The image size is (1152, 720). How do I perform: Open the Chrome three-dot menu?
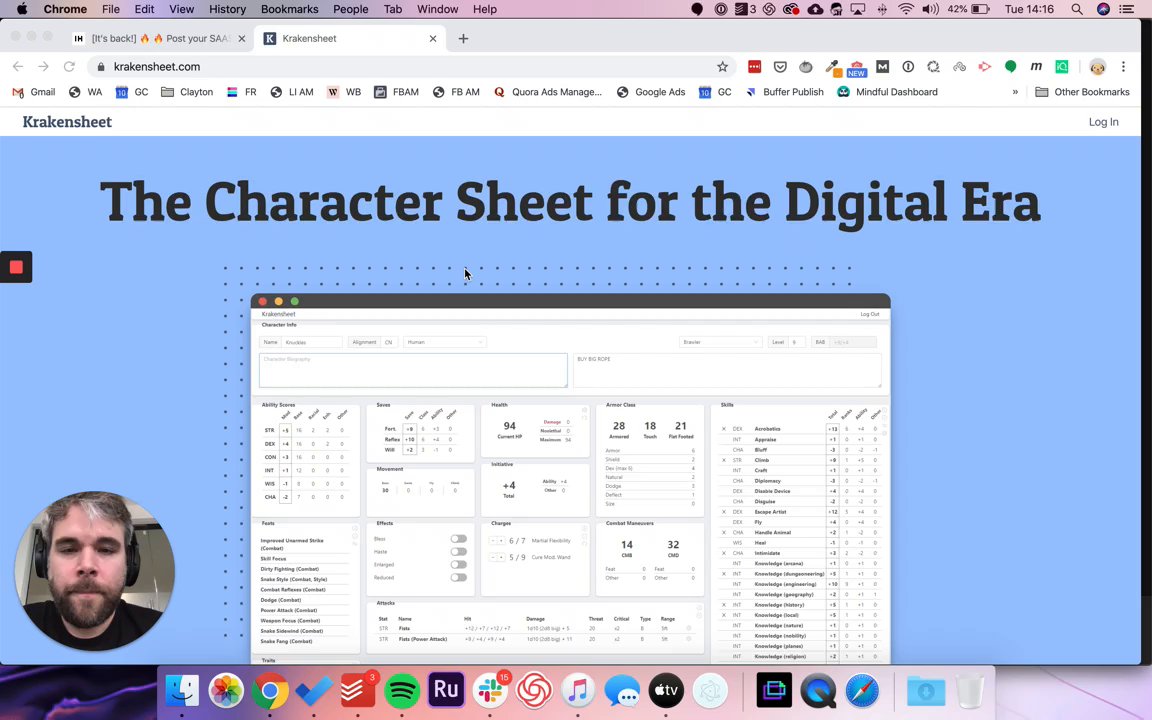[1123, 67]
